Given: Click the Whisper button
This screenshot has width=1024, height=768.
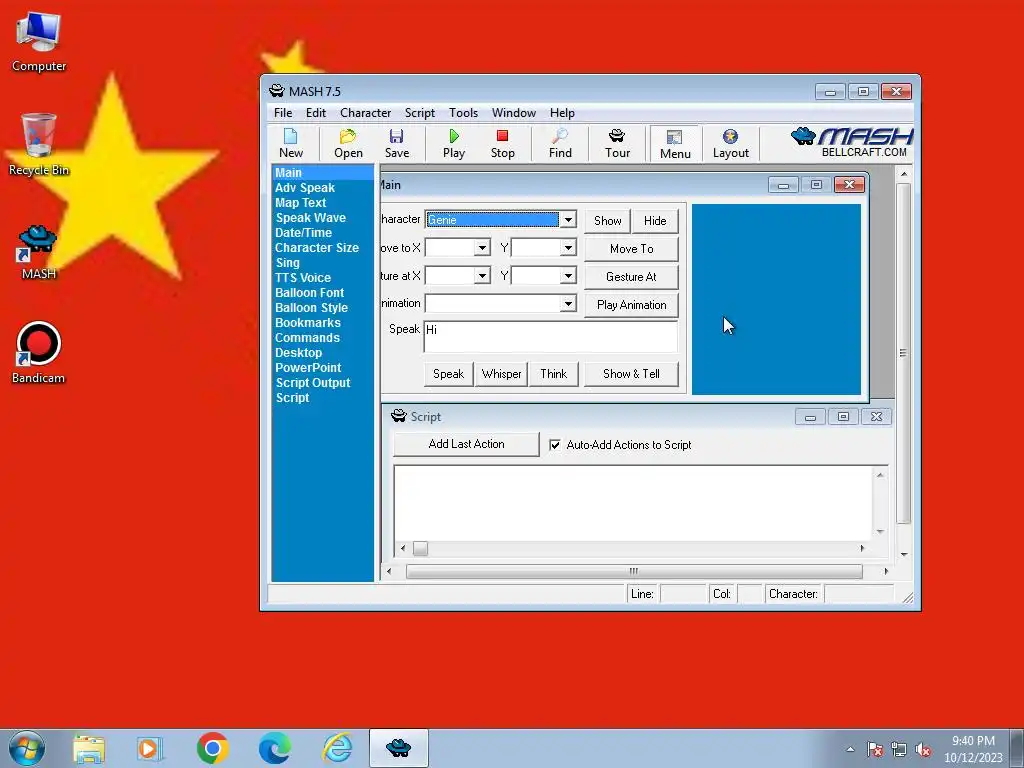Looking at the screenshot, I should [x=501, y=374].
